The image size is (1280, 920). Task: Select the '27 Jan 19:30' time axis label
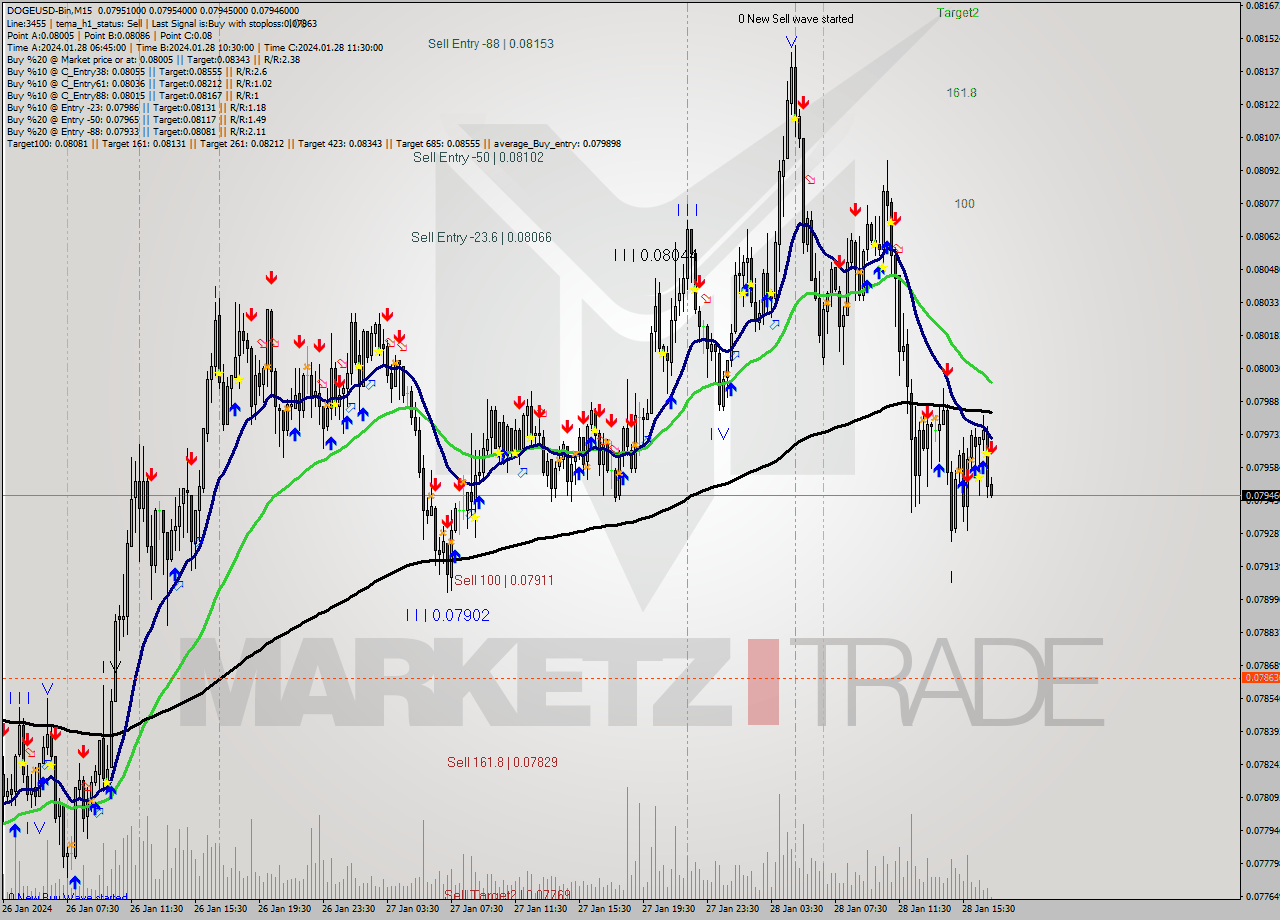668,909
